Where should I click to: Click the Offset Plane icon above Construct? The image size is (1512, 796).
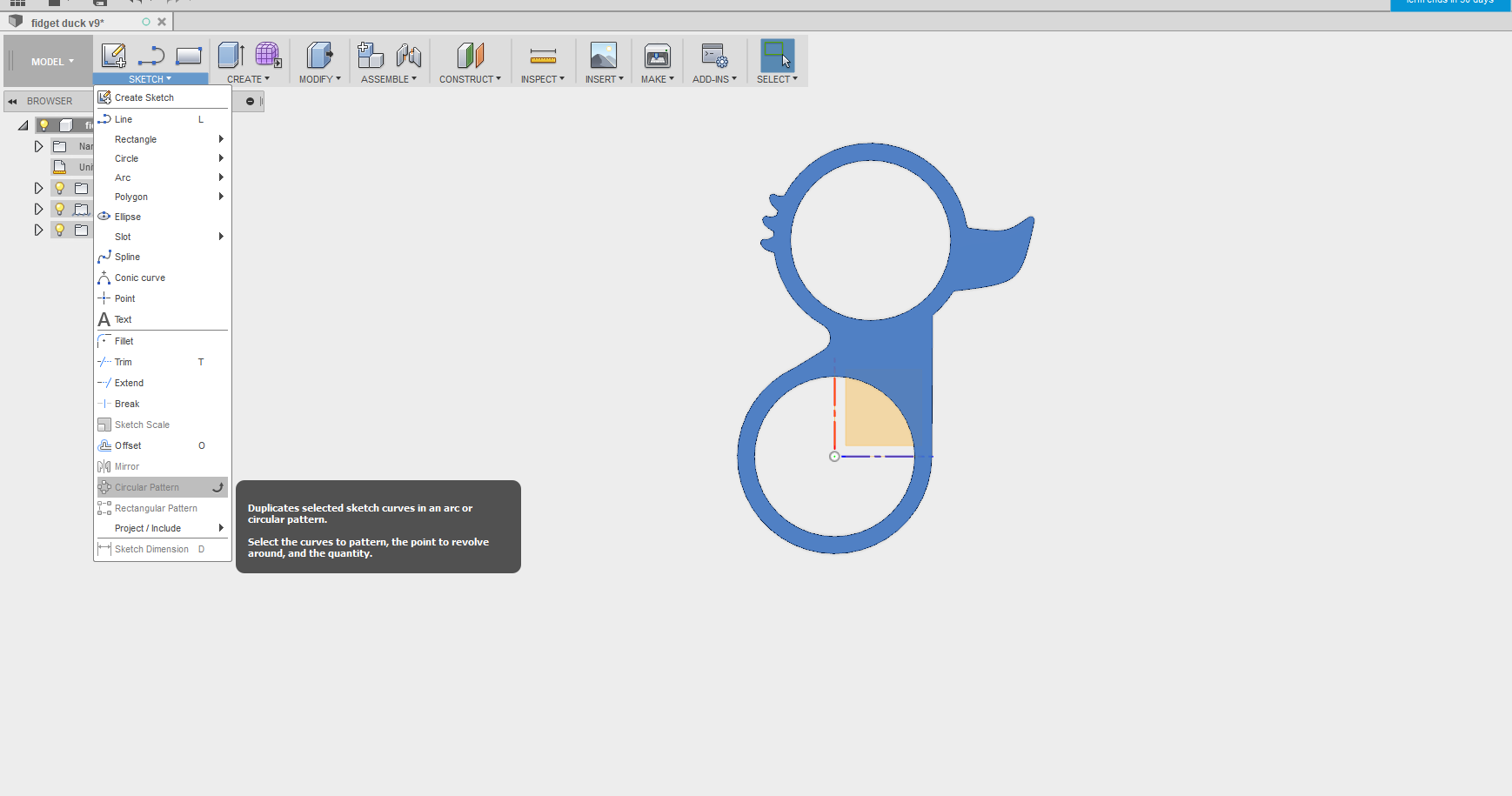(x=470, y=56)
